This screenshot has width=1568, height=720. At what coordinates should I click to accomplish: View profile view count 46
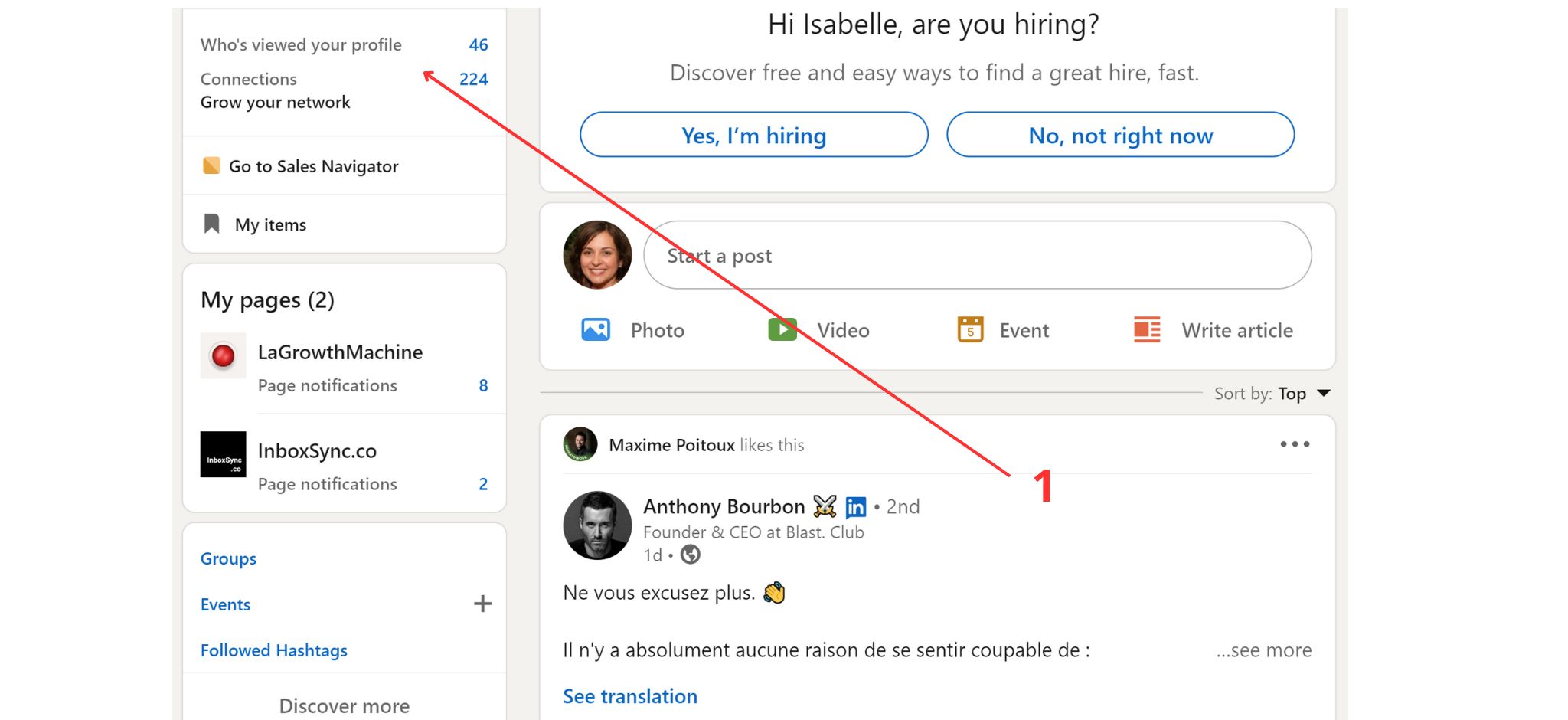point(479,44)
